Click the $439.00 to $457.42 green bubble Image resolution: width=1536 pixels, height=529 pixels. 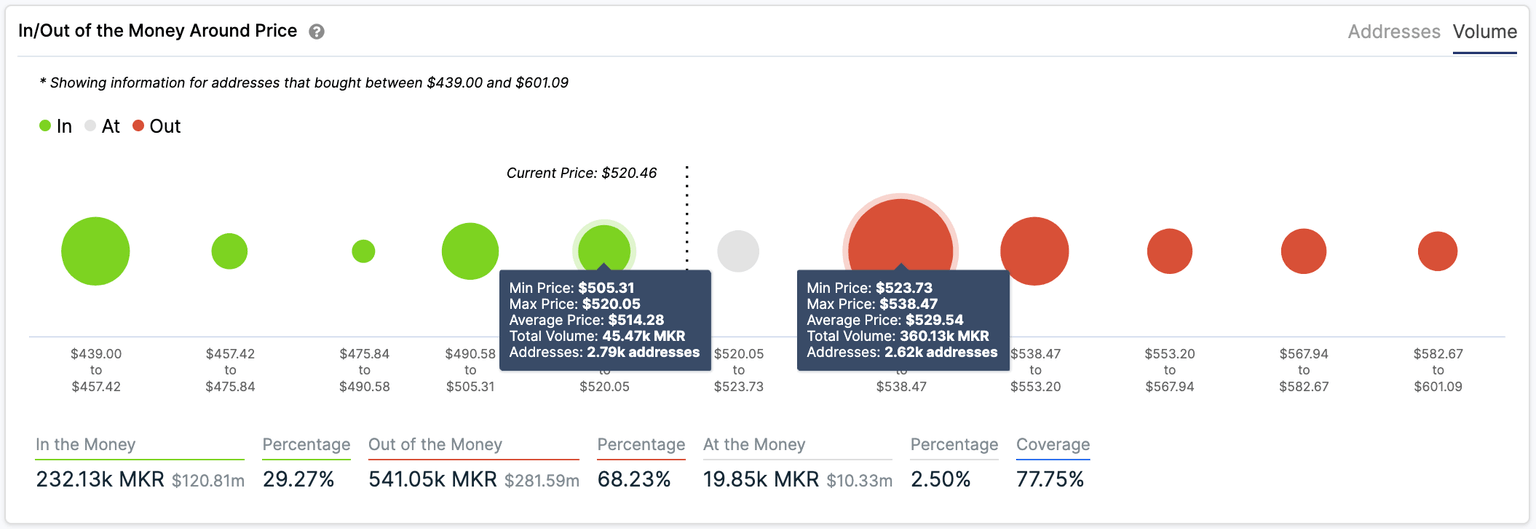[x=96, y=251]
